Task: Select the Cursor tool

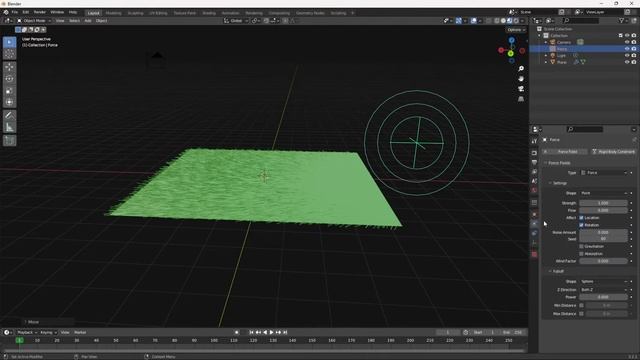Action: pos(9,54)
